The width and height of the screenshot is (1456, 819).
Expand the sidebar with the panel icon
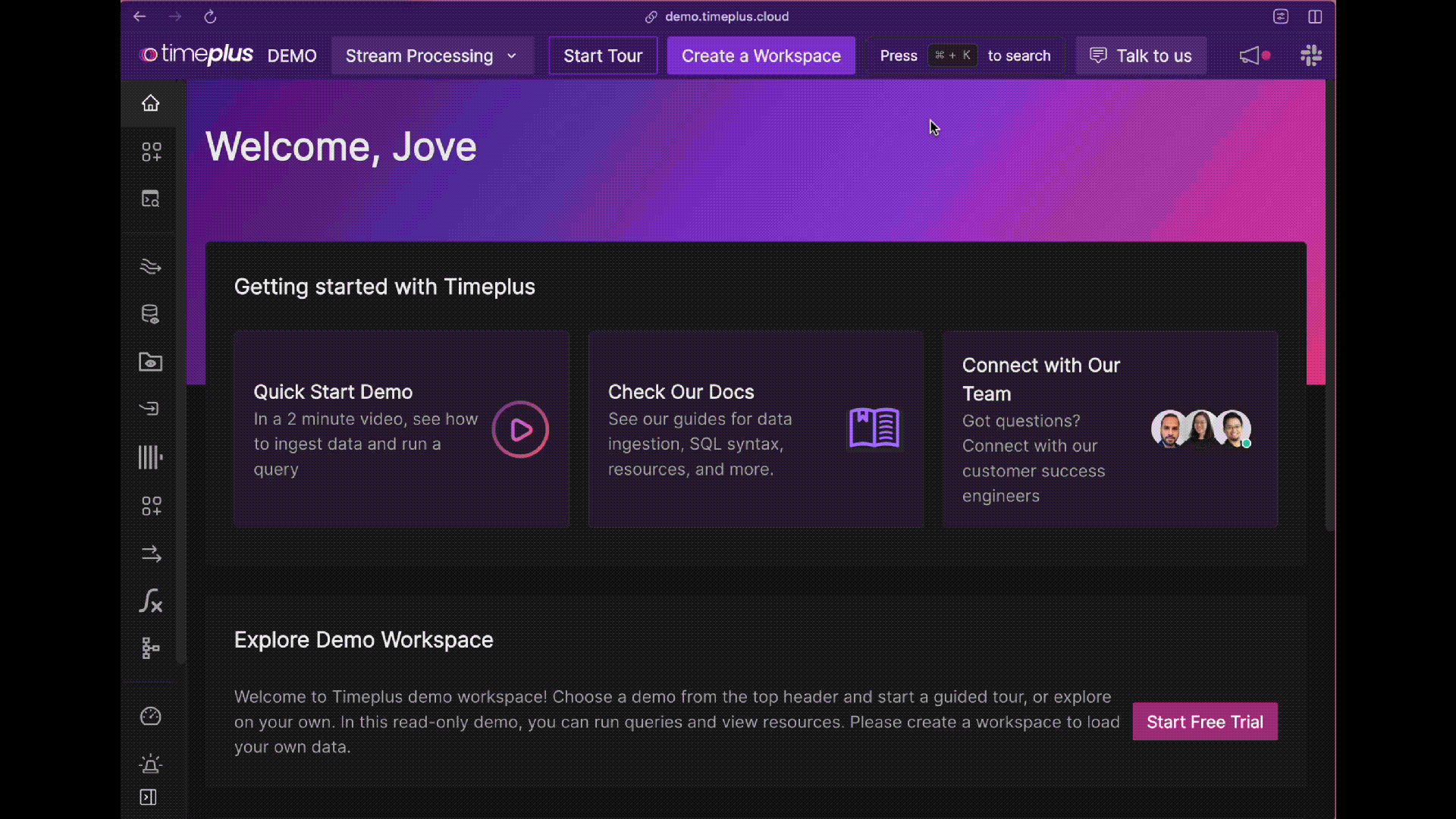click(148, 797)
